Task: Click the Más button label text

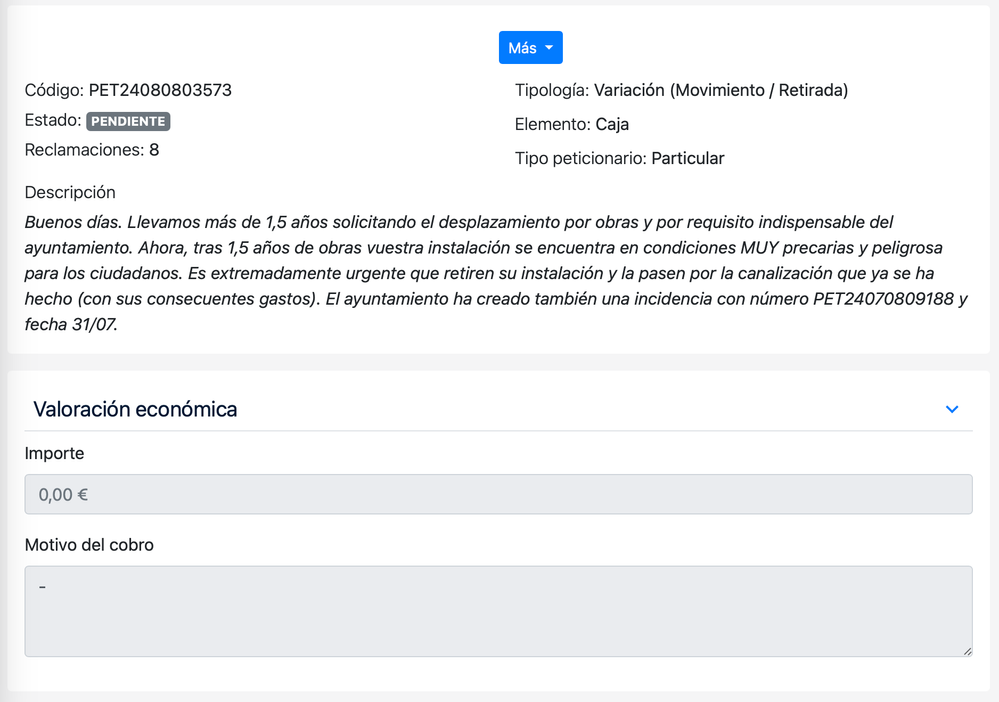Action: [x=523, y=47]
